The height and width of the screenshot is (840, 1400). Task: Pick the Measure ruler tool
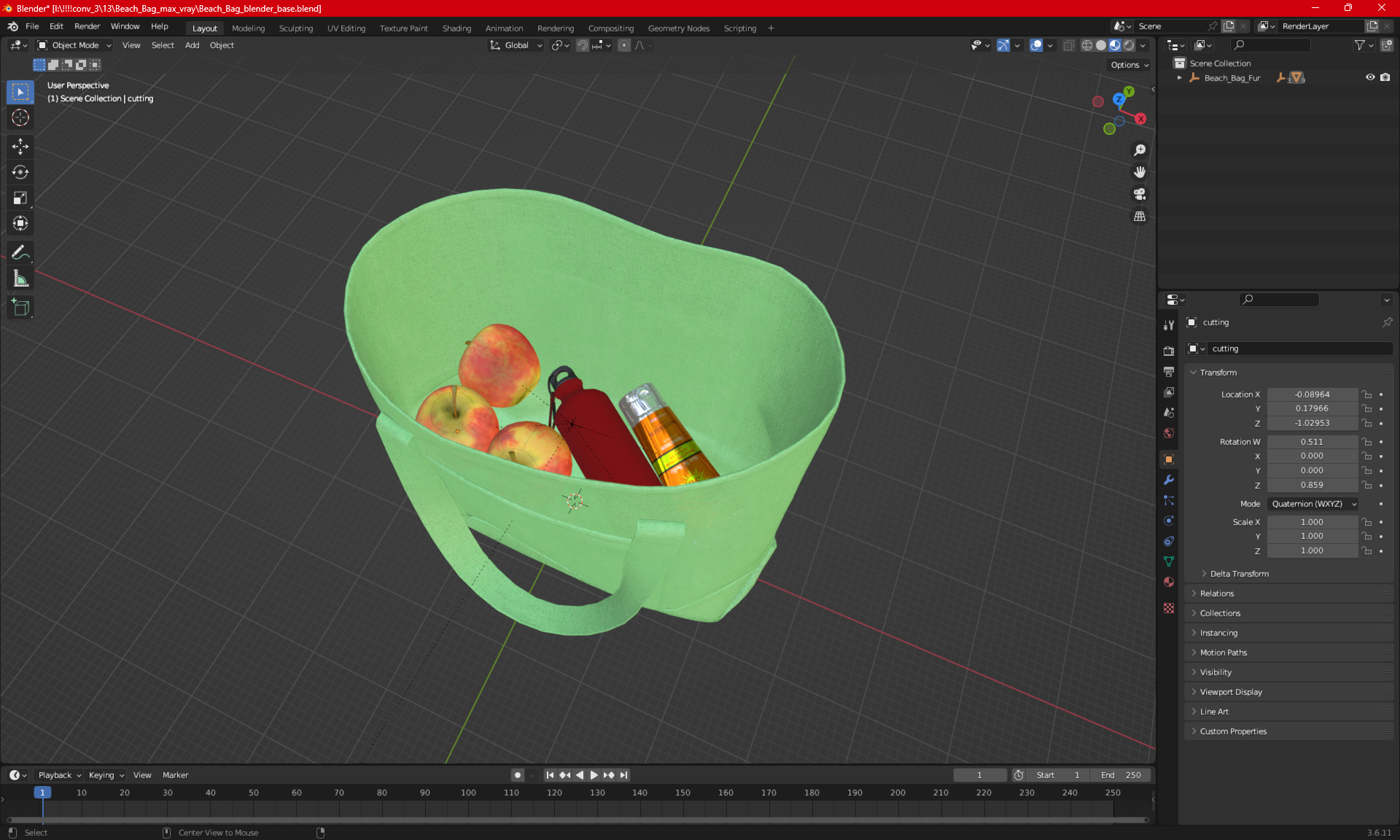20,278
